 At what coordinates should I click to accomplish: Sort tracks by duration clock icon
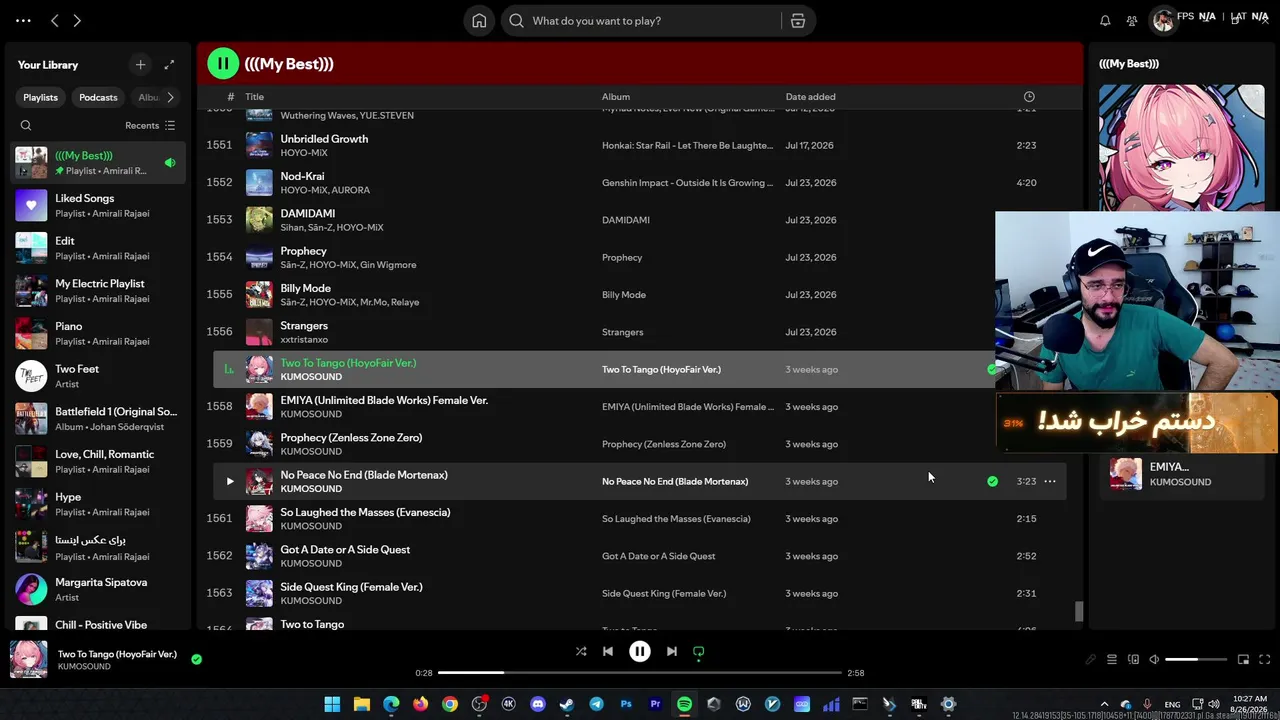click(1029, 97)
